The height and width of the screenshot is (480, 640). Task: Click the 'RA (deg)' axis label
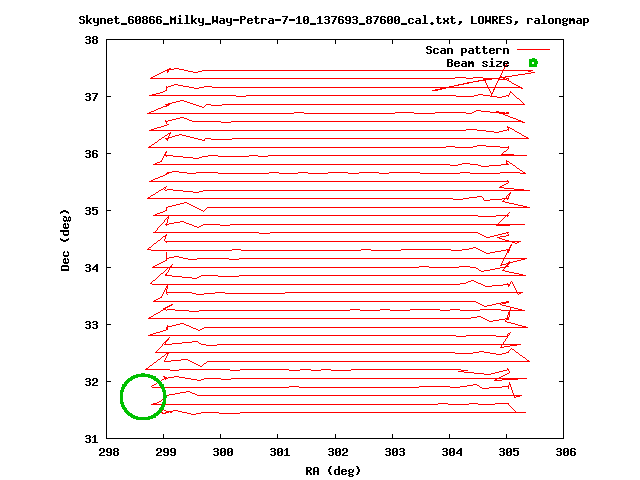click(x=333, y=471)
